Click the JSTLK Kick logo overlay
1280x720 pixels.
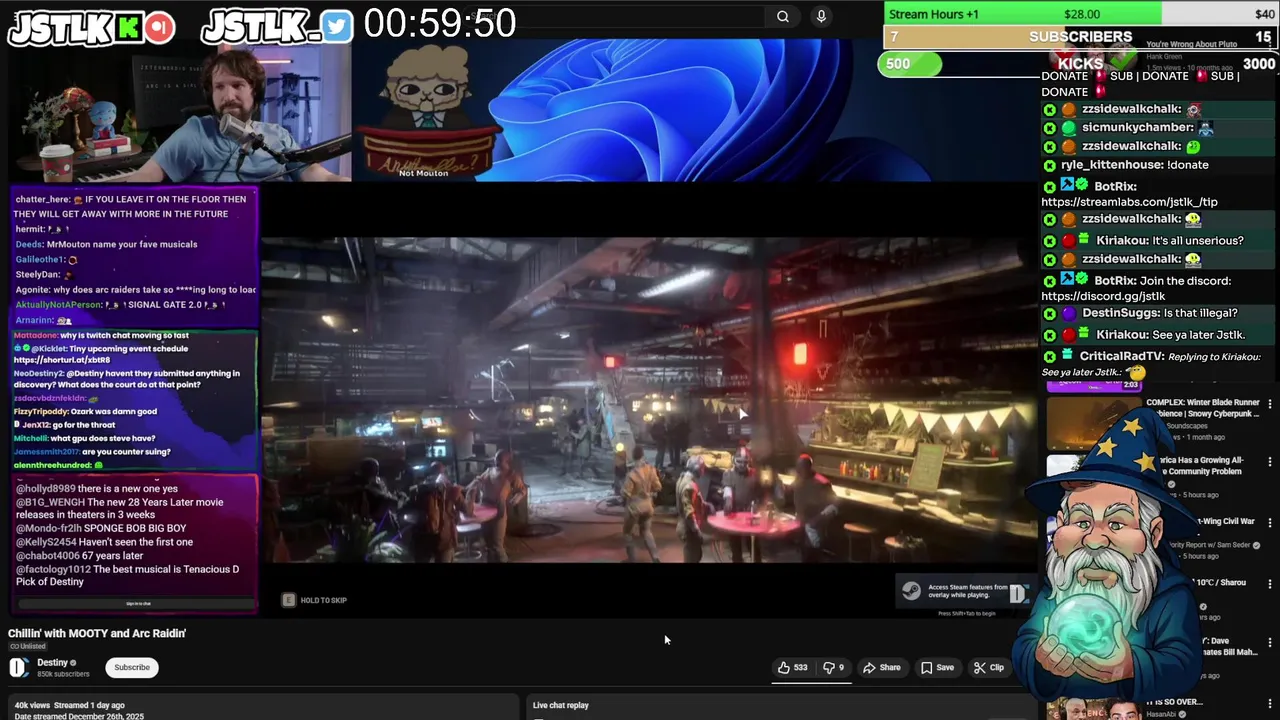point(92,27)
